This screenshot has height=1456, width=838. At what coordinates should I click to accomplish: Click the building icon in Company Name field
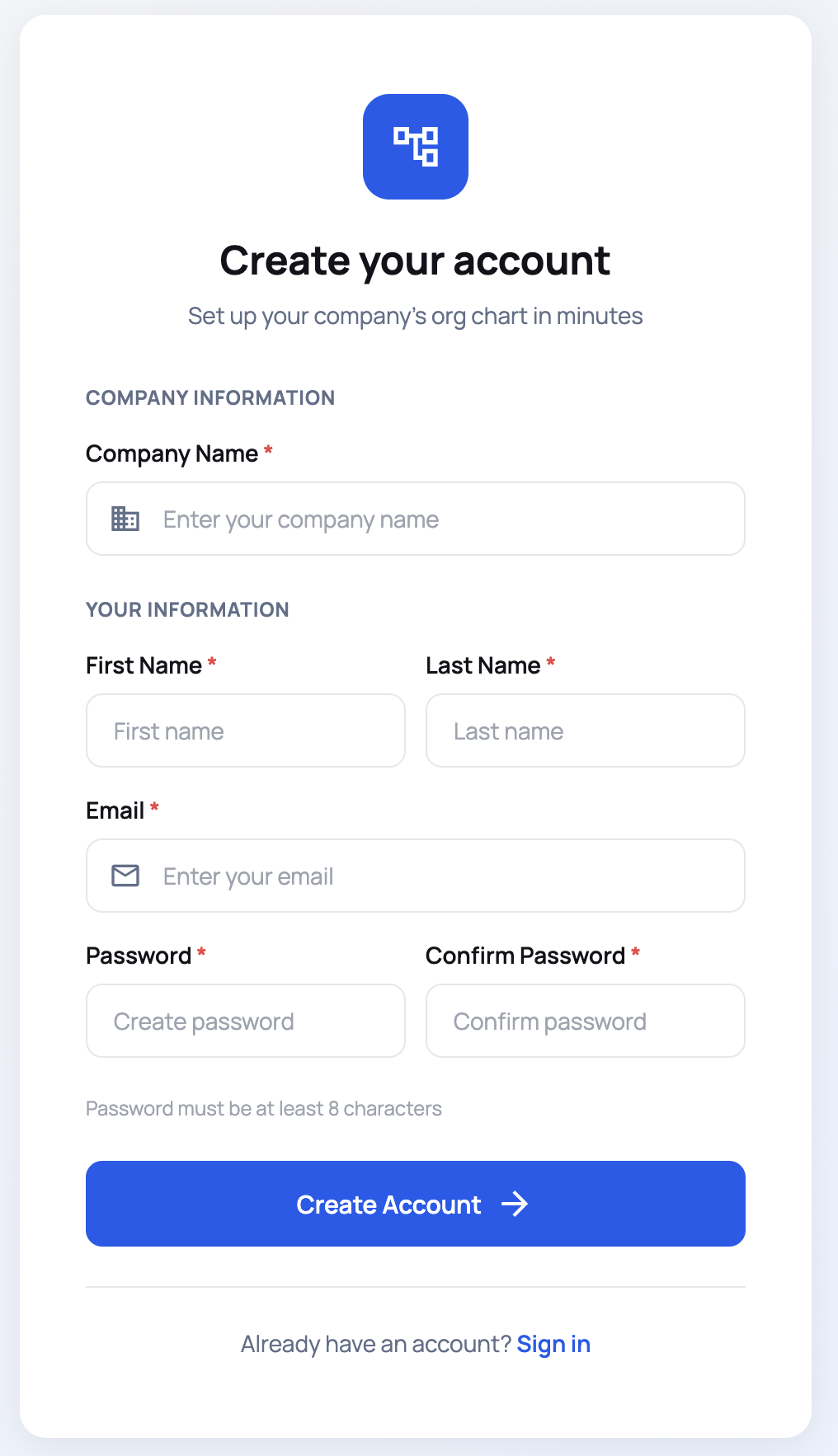(x=124, y=519)
